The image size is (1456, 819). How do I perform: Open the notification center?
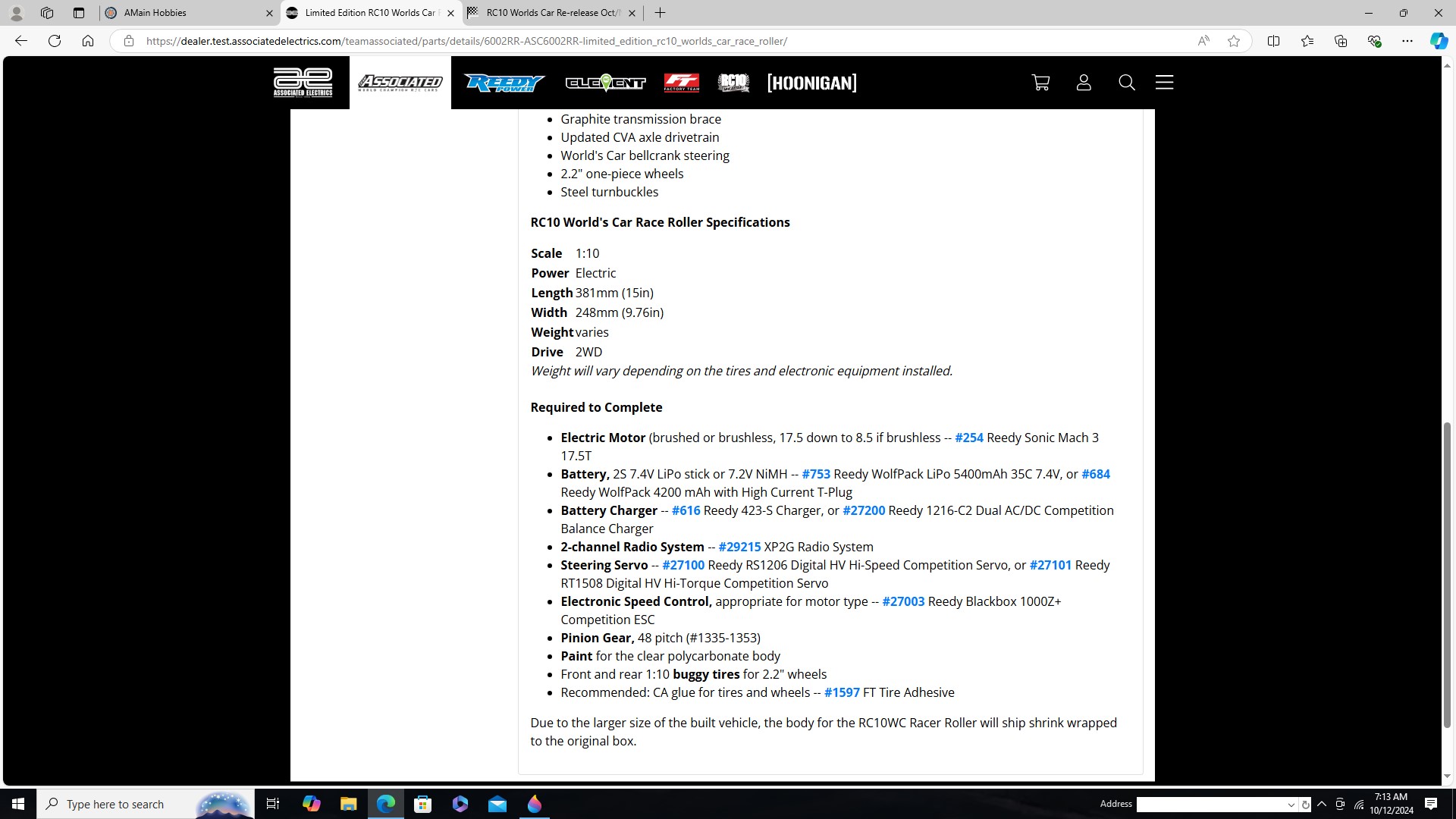coord(1431,804)
